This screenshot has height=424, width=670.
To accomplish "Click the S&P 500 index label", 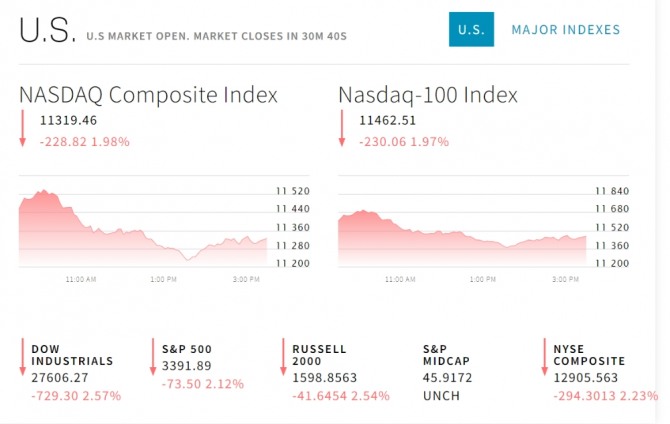I will pyautogui.click(x=187, y=349).
